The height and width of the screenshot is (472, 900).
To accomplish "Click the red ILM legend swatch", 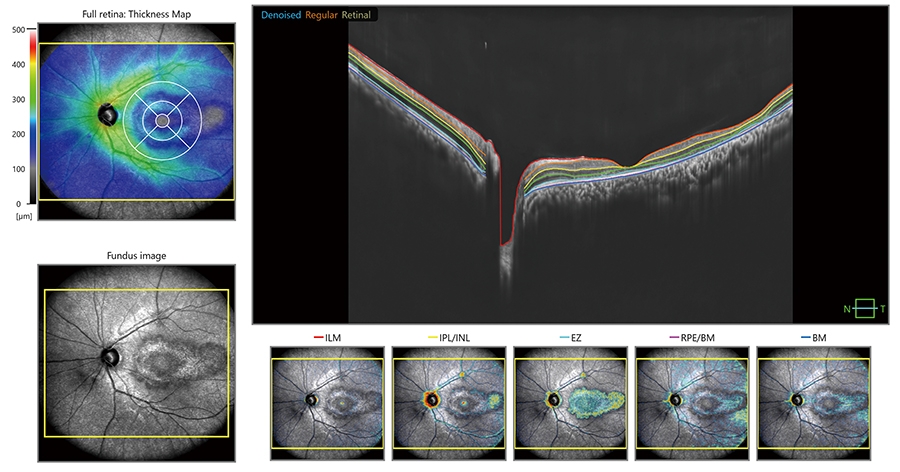I will 318,338.
